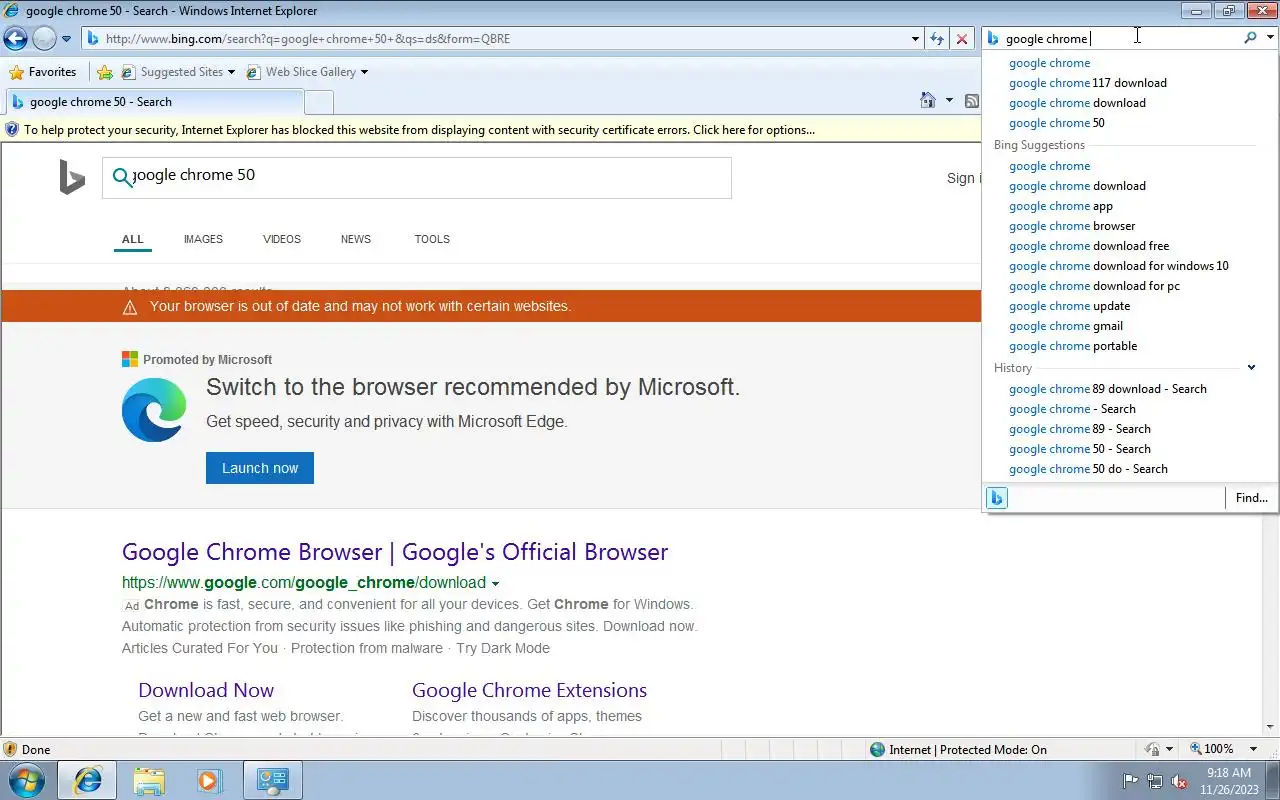This screenshot has width=1280, height=800.
Task: Click the Home page icon
Action: pyautogui.click(x=928, y=100)
